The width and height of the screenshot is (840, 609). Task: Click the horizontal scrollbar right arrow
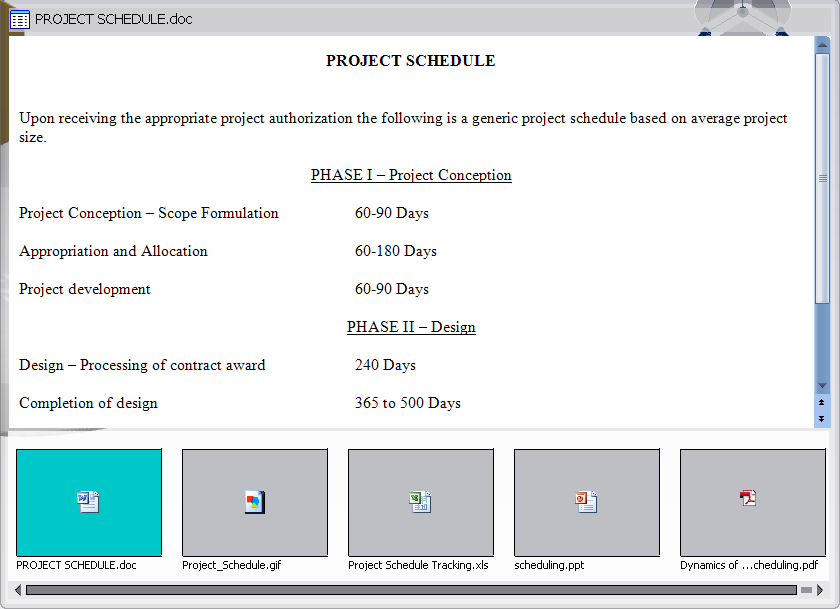tap(820, 590)
